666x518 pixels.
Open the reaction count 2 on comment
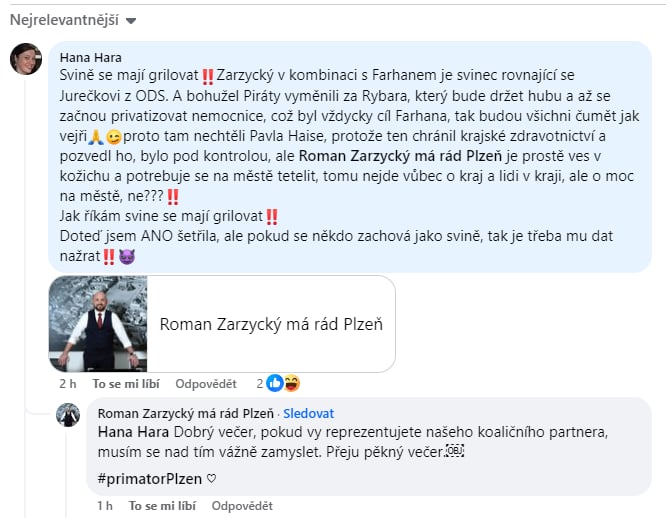[x=260, y=384]
